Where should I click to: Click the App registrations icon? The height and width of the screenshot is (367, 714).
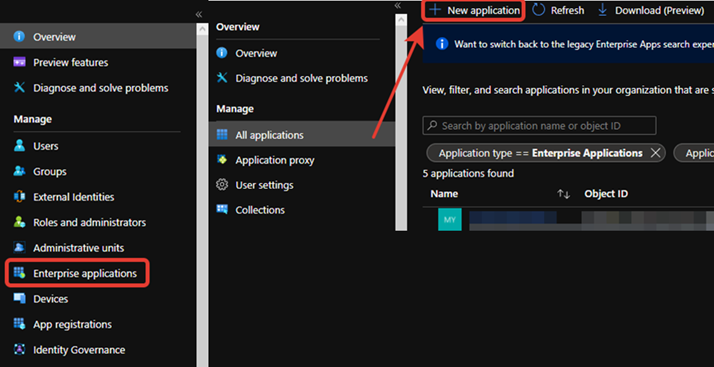coord(19,324)
